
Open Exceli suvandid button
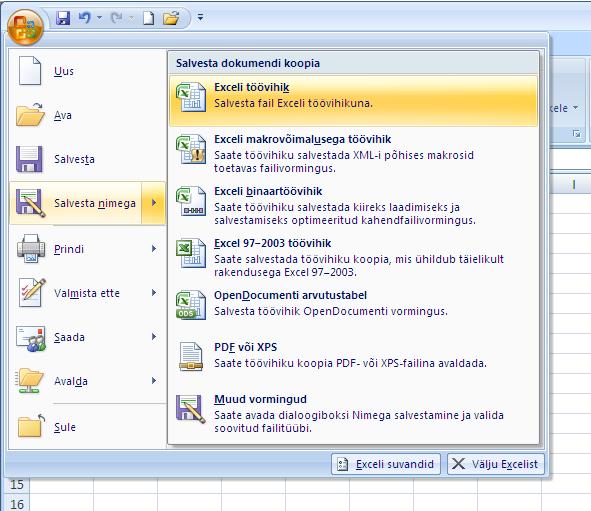click(386, 464)
